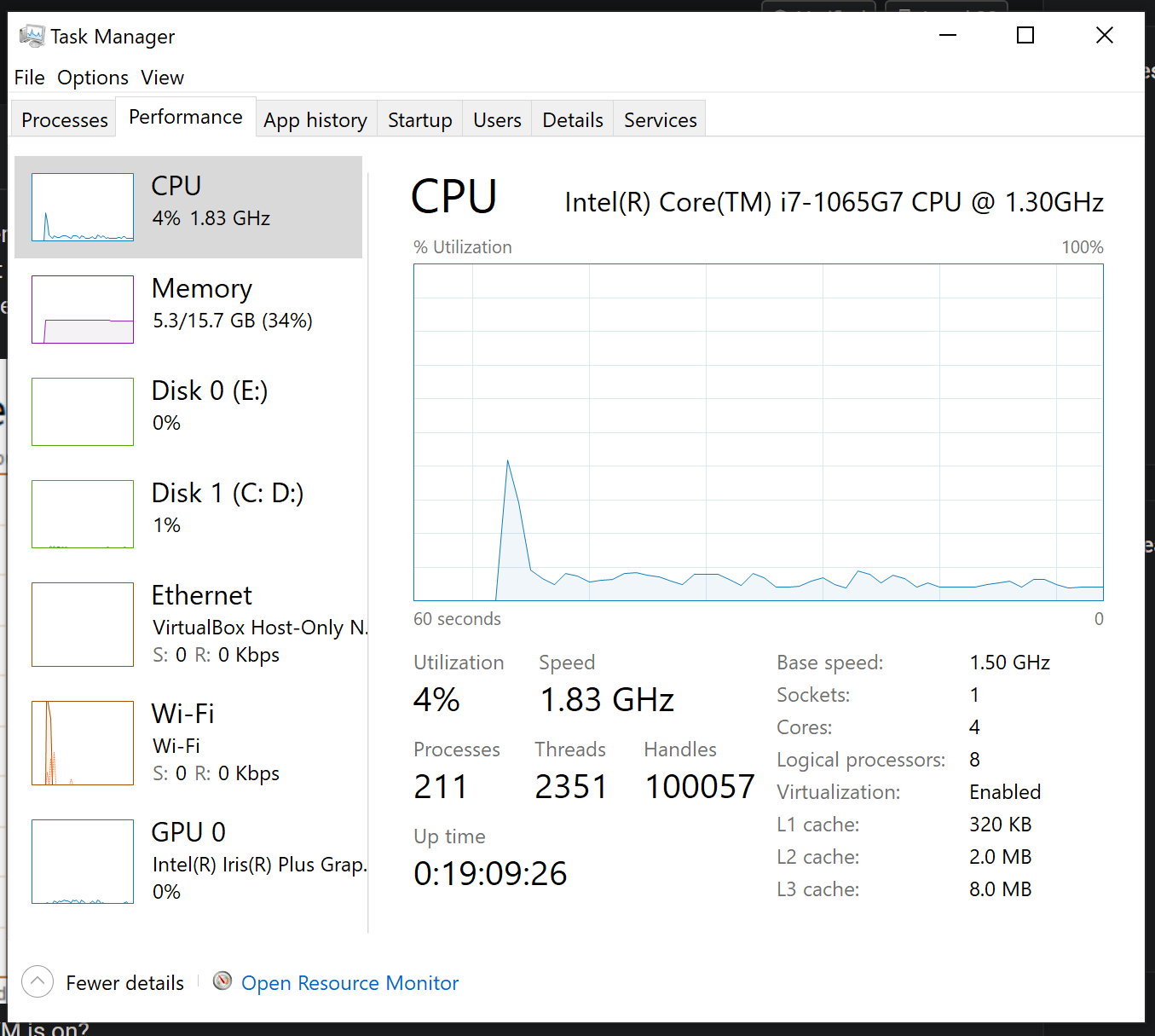Switch to the Processes tab
This screenshot has height=1036, width=1155.
coord(65,120)
